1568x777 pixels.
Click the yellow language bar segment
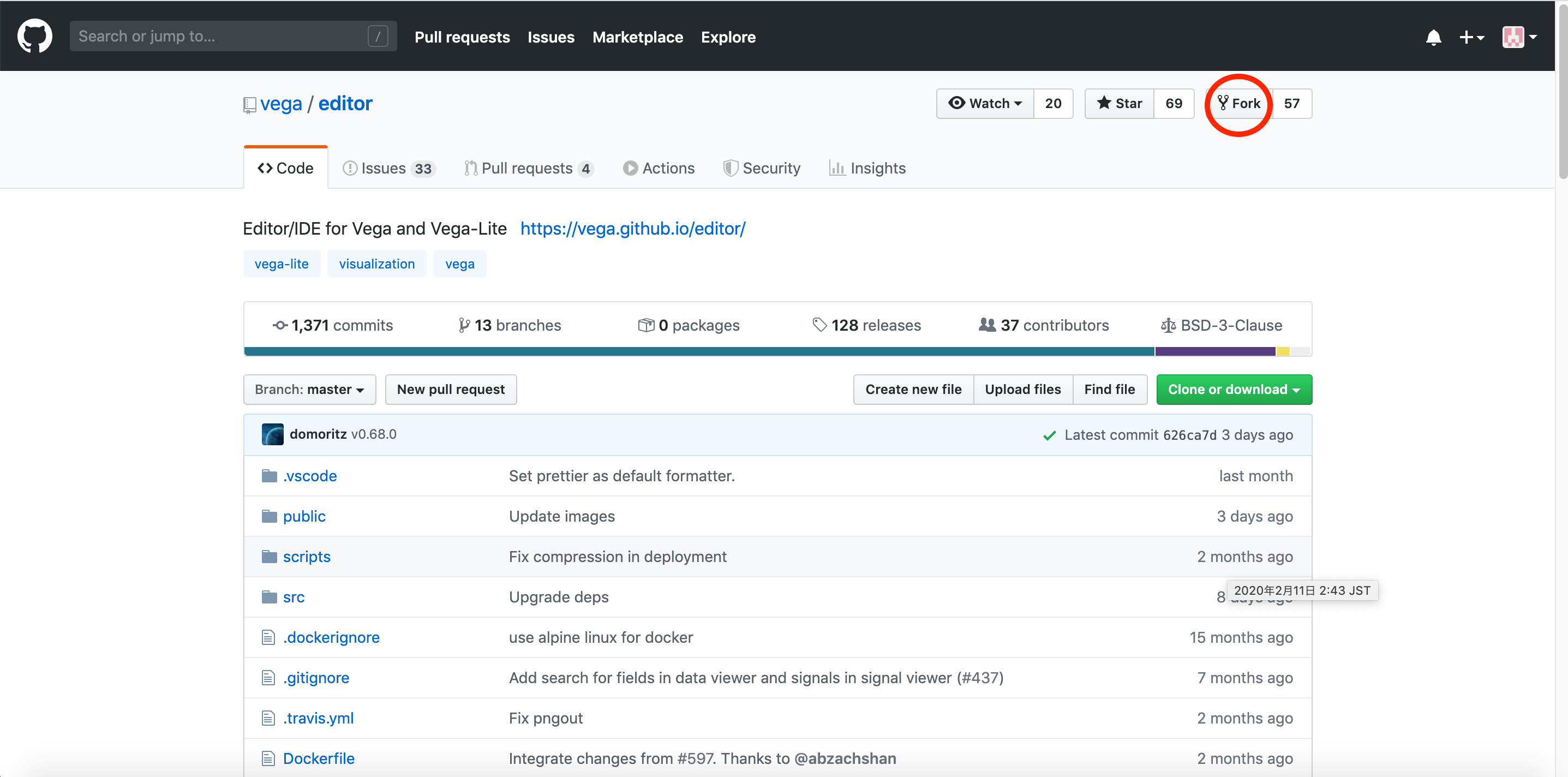point(1283,351)
